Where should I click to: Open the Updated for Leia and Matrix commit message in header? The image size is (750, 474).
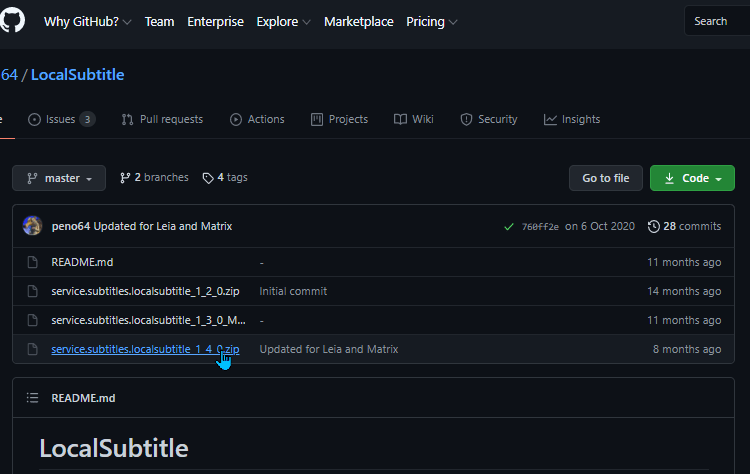pos(163,226)
